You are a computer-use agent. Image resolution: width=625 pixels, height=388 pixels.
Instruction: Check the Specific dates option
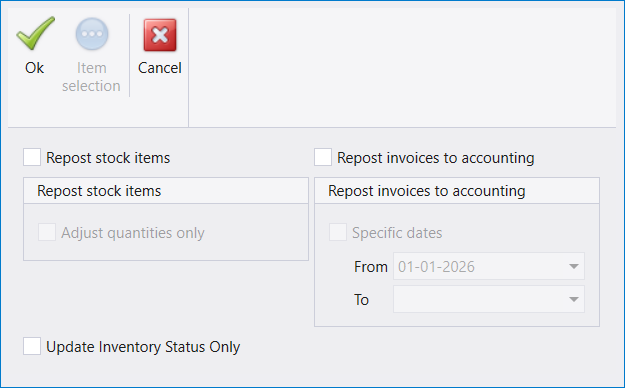[338, 232]
